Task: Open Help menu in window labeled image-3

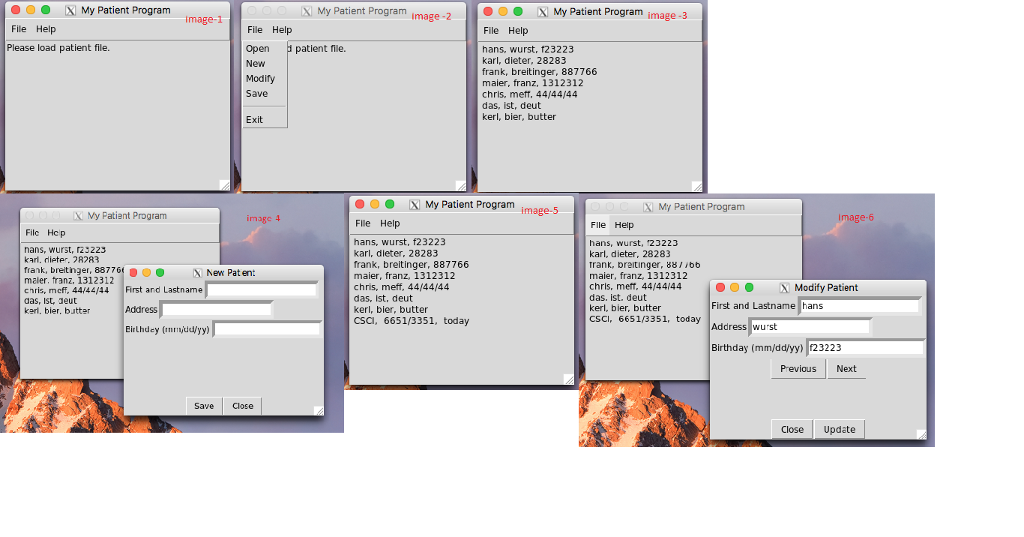Action: pos(518,31)
